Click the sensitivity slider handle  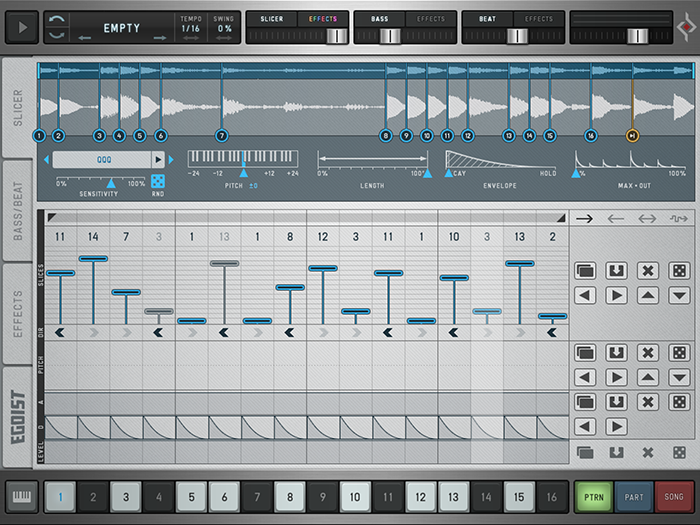(x=111, y=183)
